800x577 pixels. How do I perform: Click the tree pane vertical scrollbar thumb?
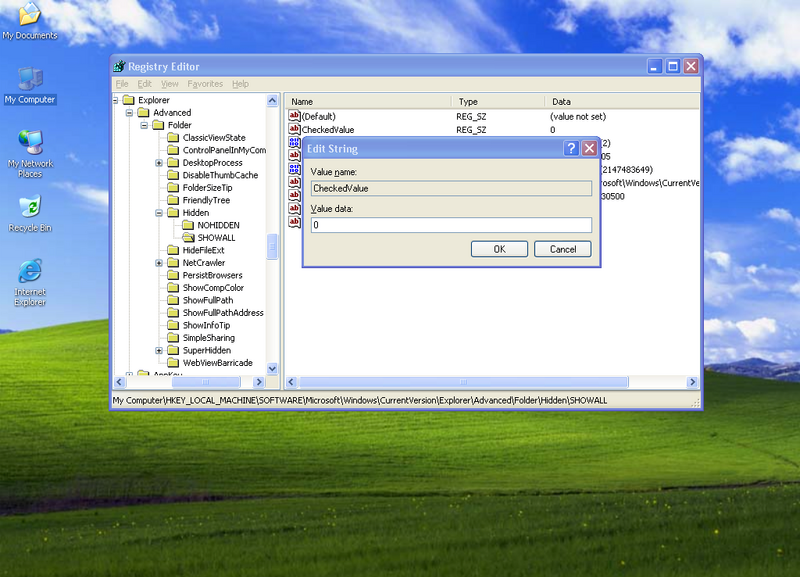(x=272, y=247)
